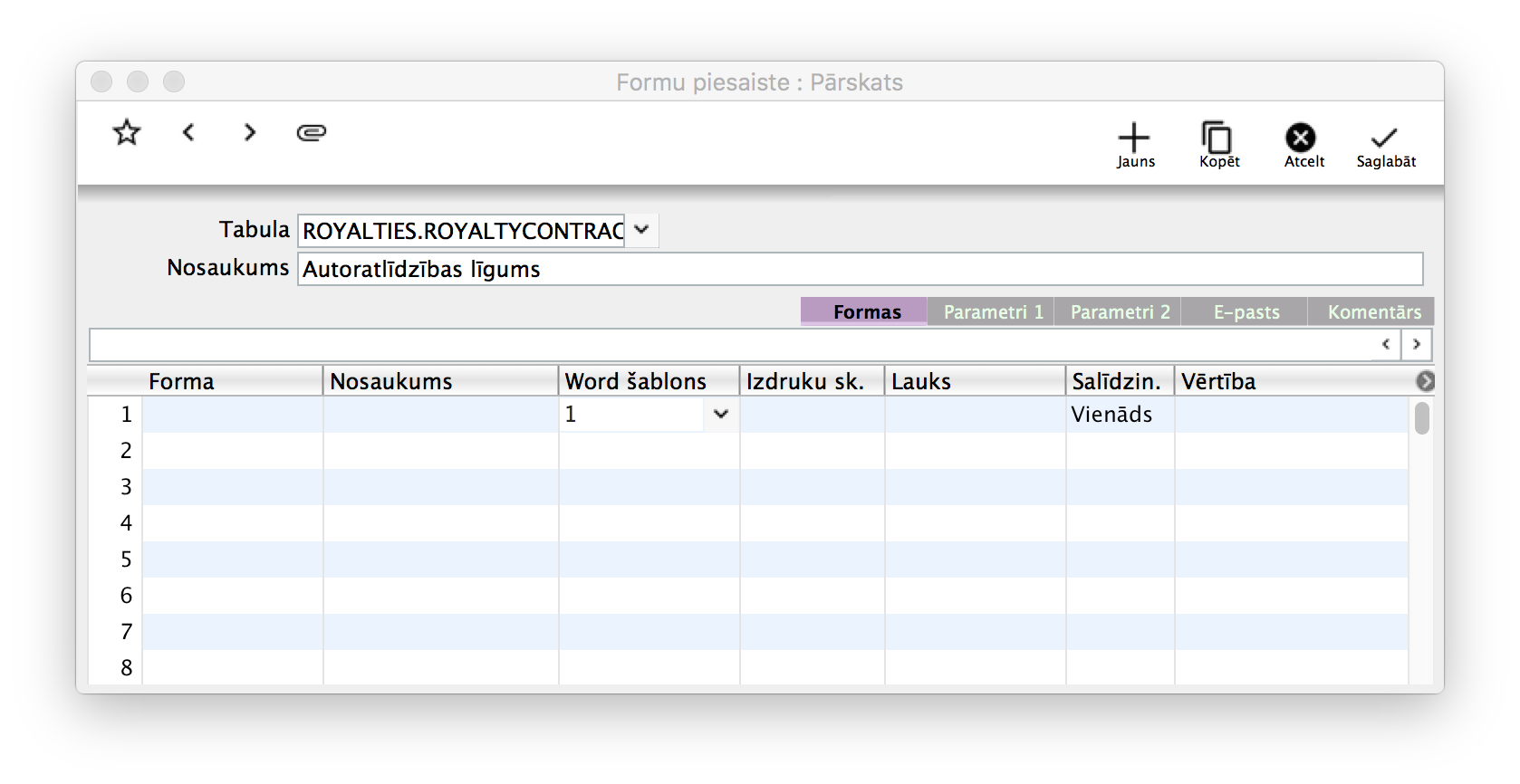Create new record with Jauns

click(x=1134, y=145)
